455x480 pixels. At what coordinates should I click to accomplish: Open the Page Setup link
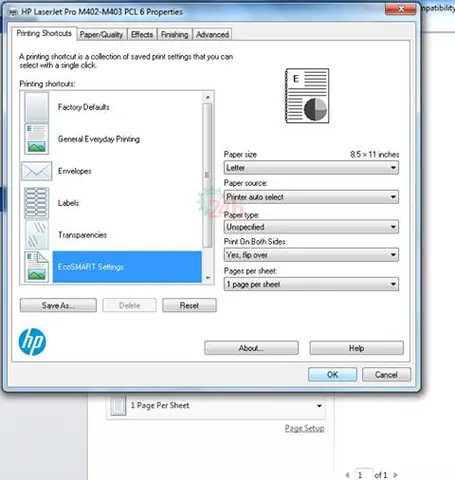pyautogui.click(x=304, y=428)
